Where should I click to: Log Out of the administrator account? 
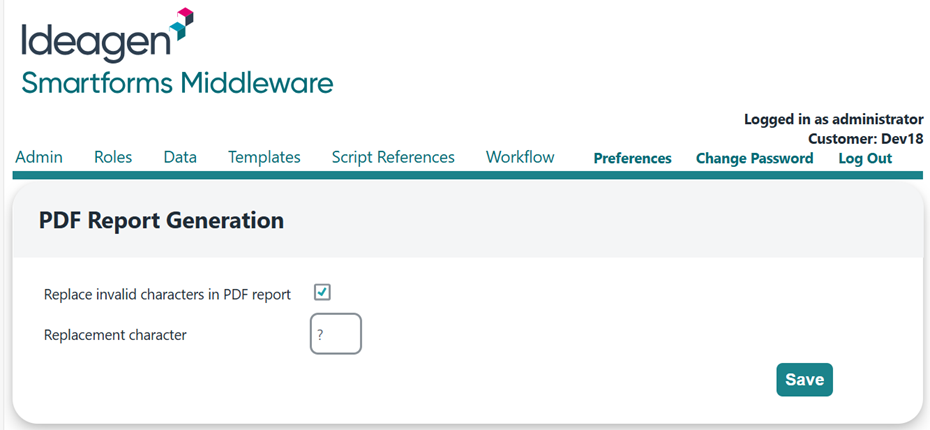coord(865,158)
